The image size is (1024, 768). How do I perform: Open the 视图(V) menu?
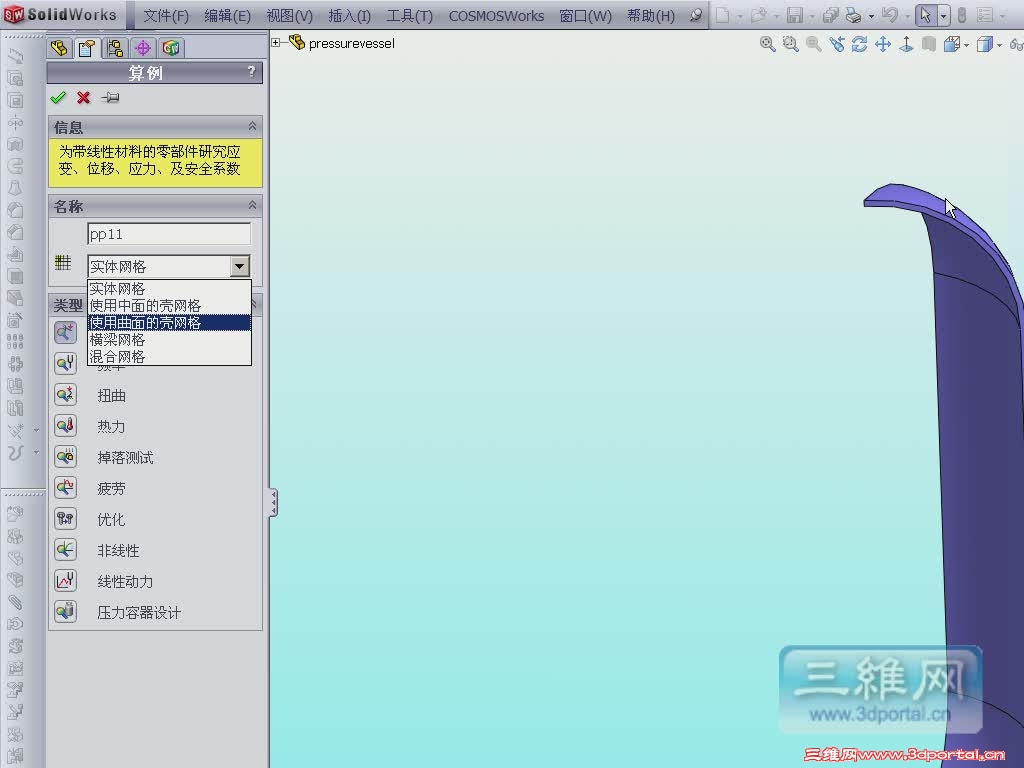(x=289, y=16)
